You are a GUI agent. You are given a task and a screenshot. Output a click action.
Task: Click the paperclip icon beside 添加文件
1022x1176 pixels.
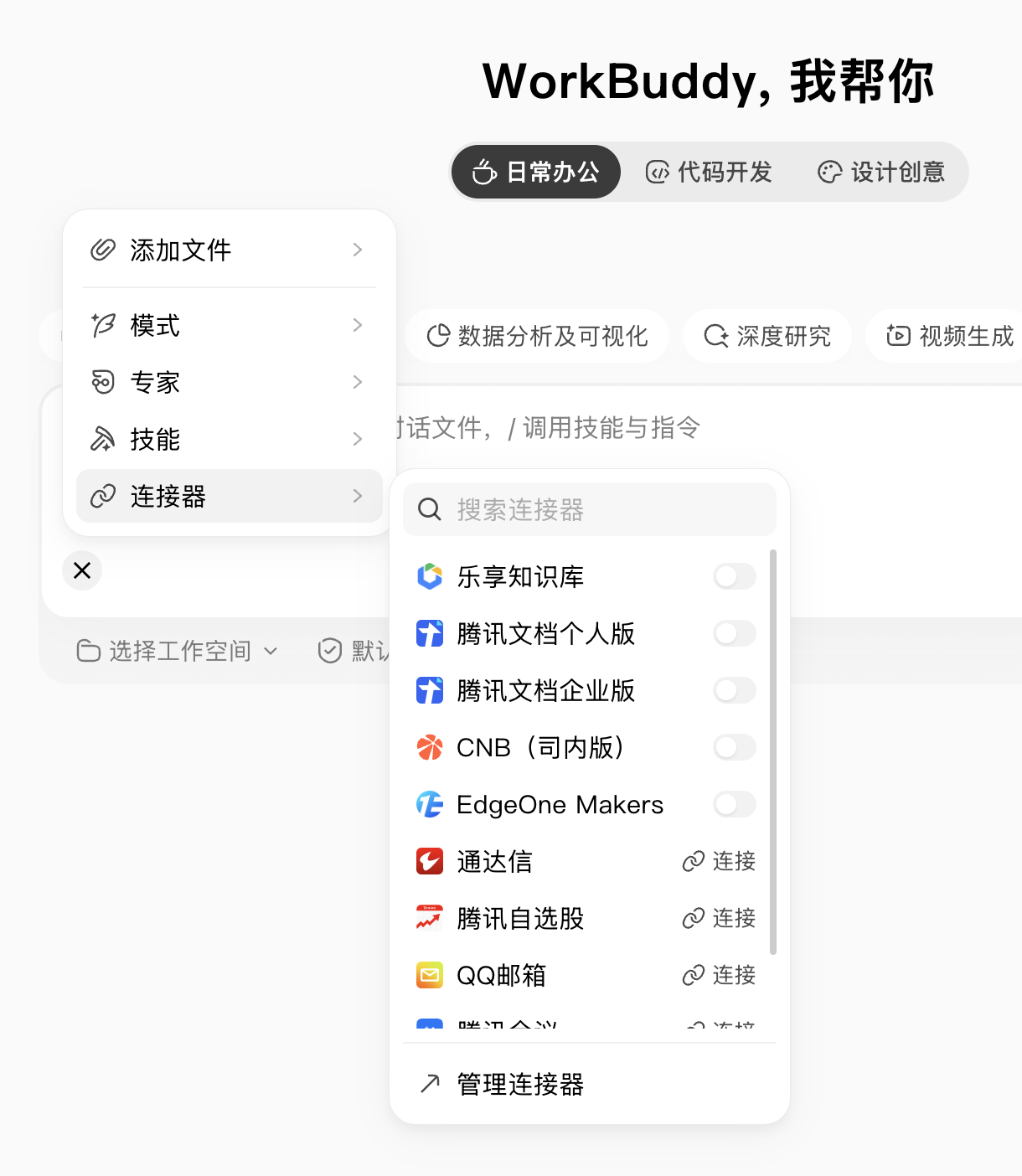(103, 250)
